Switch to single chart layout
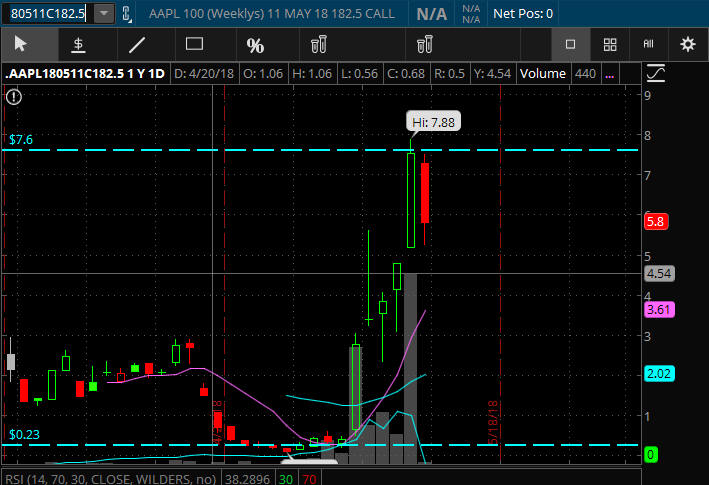The height and width of the screenshot is (485, 709). [571, 44]
